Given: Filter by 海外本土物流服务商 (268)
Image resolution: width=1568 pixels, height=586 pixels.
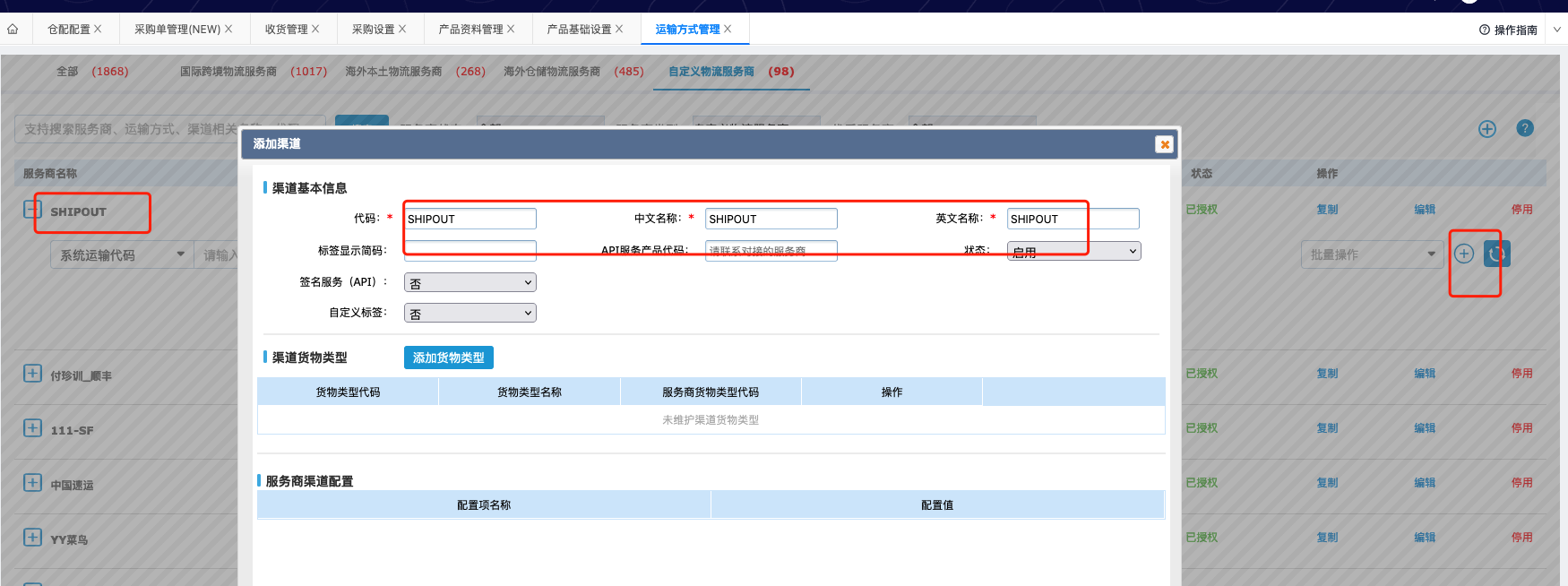Looking at the screenshot, I should coord(416,72).
